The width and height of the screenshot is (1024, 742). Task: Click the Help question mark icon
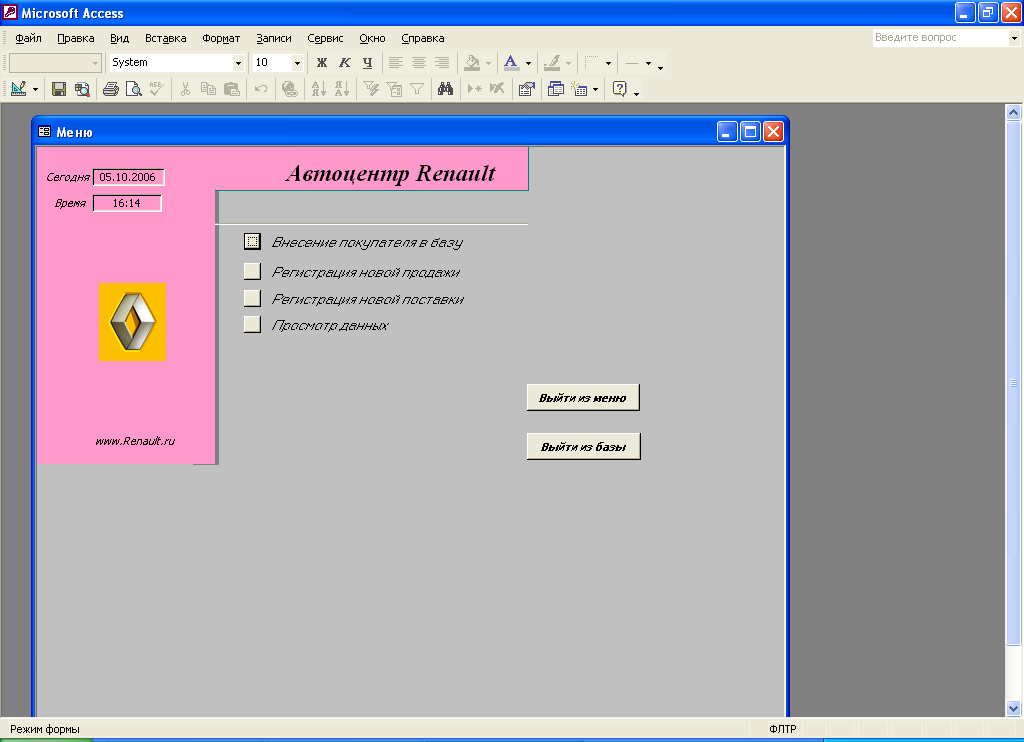[620, 89]
